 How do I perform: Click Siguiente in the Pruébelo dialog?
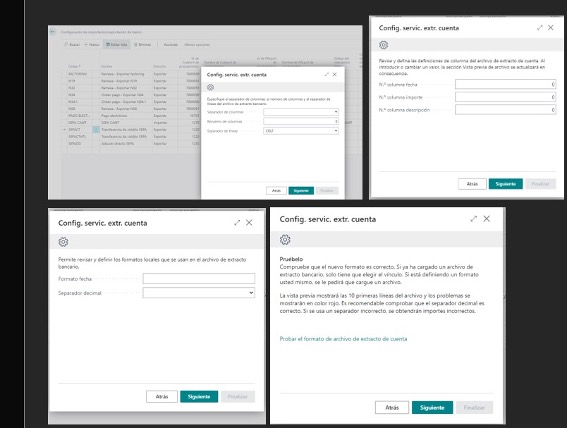tap(432, 407)
